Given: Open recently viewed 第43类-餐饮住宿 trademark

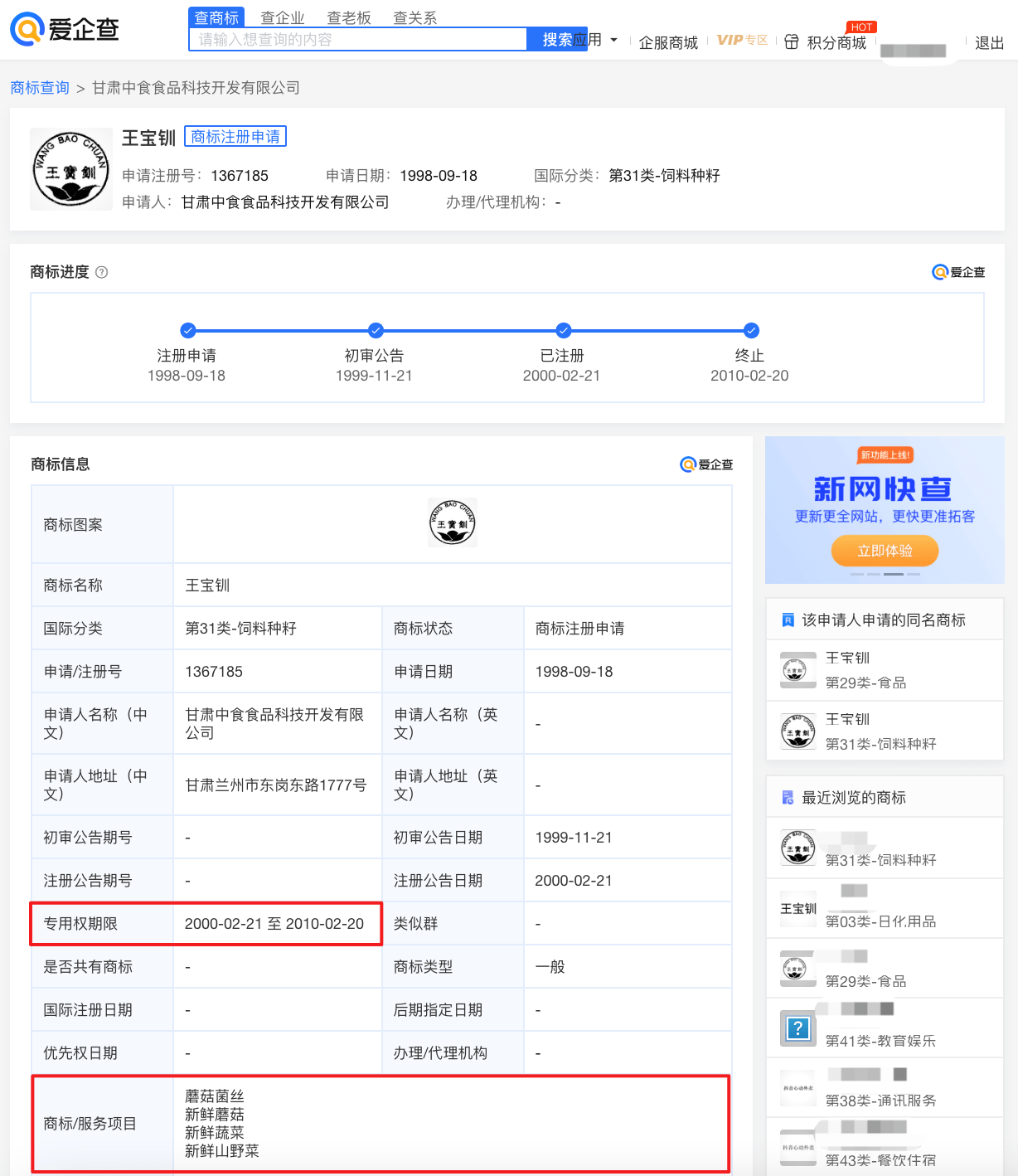Looking at the screenshot, I should click(885, 1148).
